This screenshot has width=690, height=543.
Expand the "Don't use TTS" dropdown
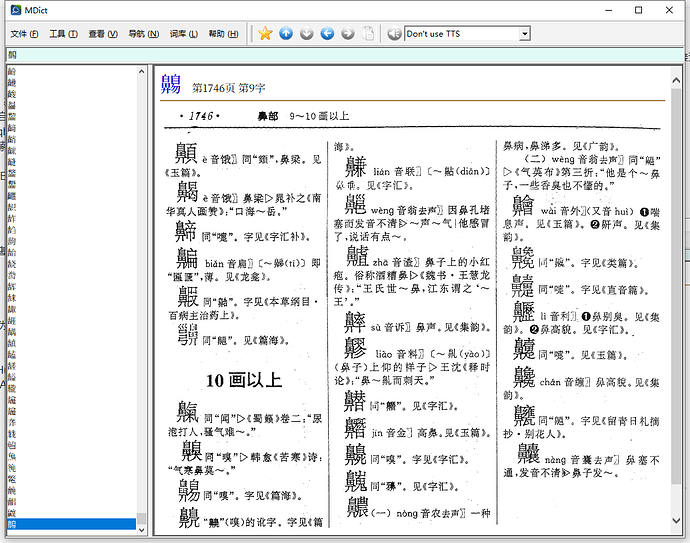click(x=524, y=34)
